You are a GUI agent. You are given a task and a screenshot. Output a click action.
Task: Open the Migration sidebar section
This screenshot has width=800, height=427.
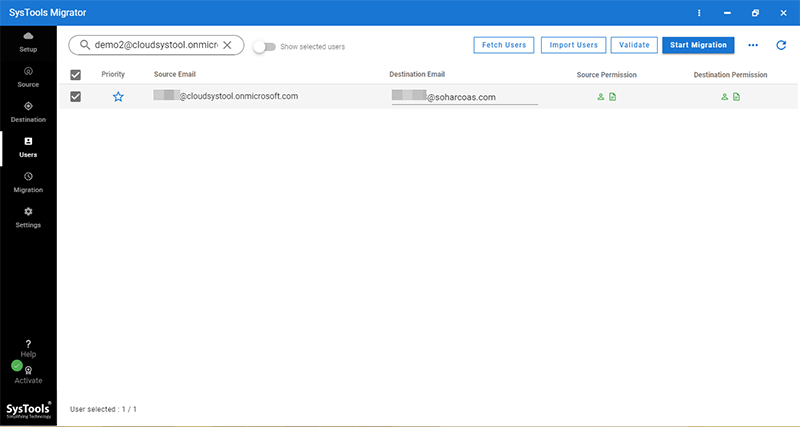28,183
